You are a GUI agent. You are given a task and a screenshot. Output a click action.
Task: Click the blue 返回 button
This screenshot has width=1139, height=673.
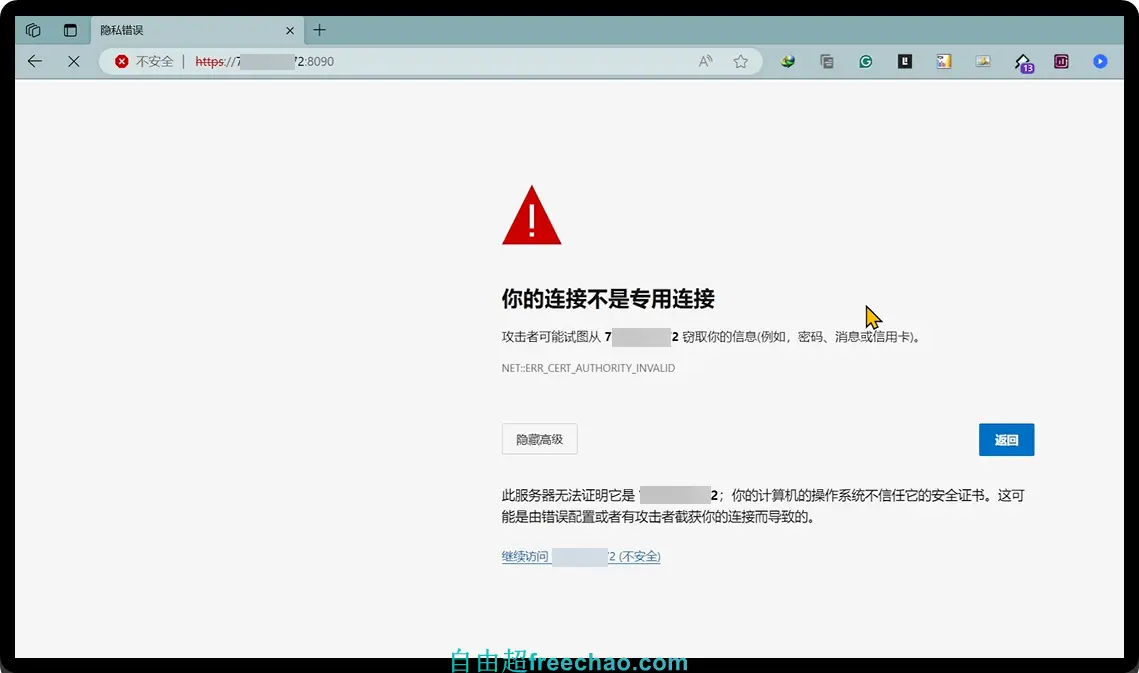click(1006, 440)
